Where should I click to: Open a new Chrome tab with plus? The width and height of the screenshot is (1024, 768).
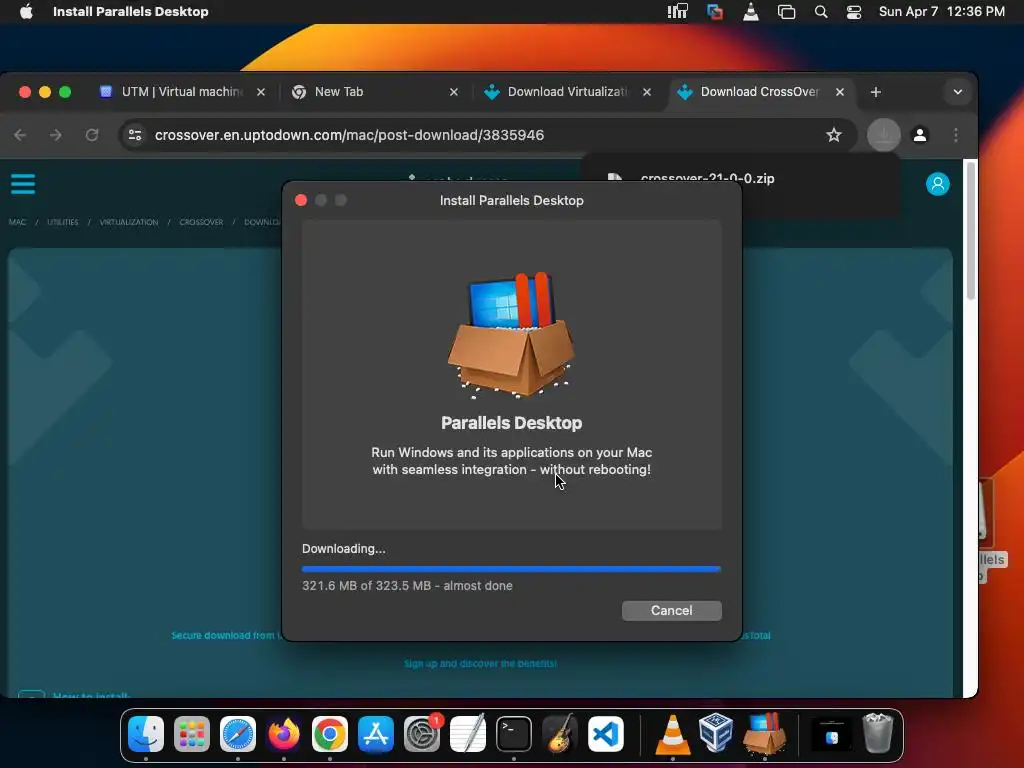pyautogui.click(x=876, y=92)
